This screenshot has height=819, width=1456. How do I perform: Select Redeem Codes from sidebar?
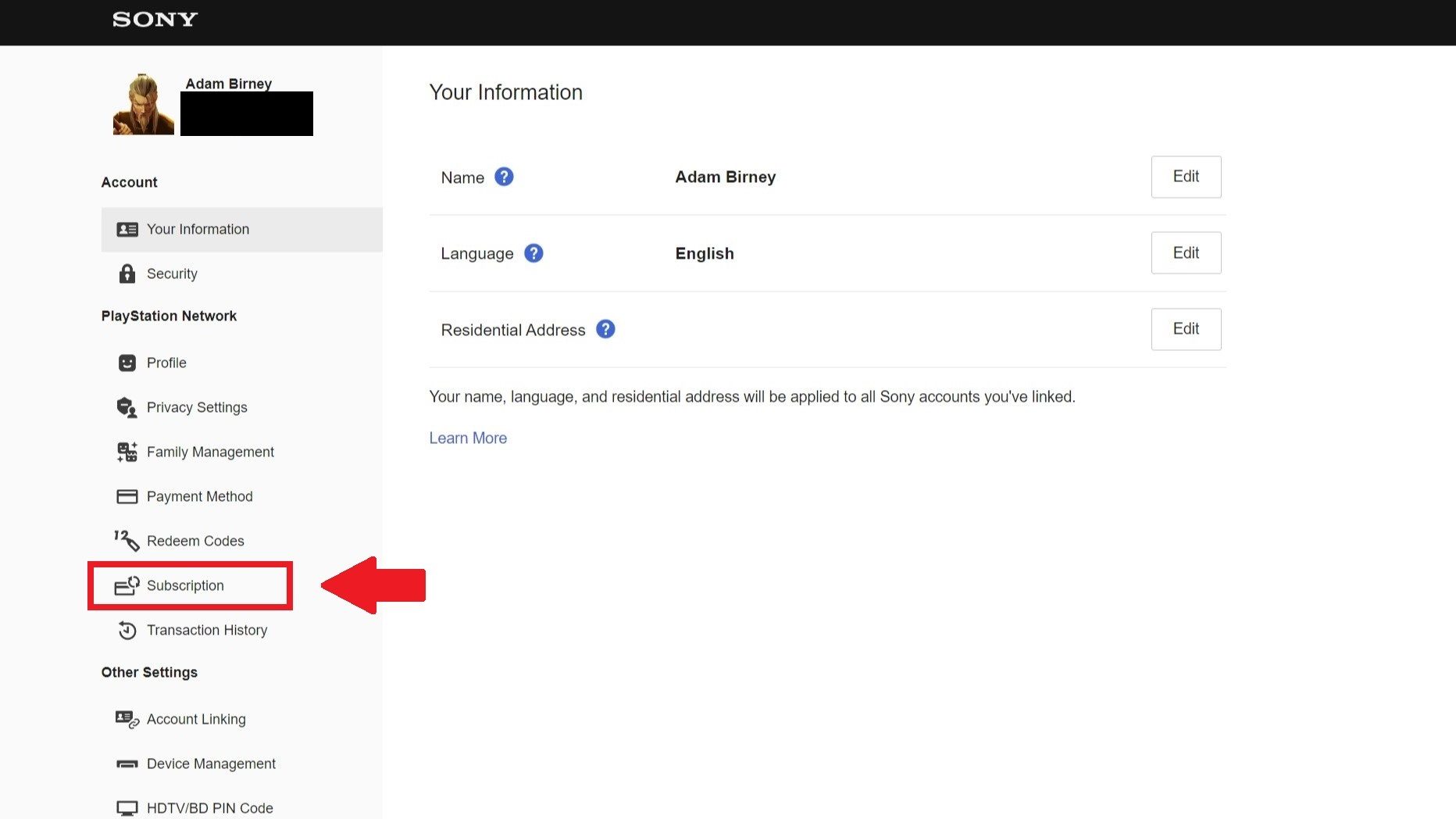coord(195,541)
